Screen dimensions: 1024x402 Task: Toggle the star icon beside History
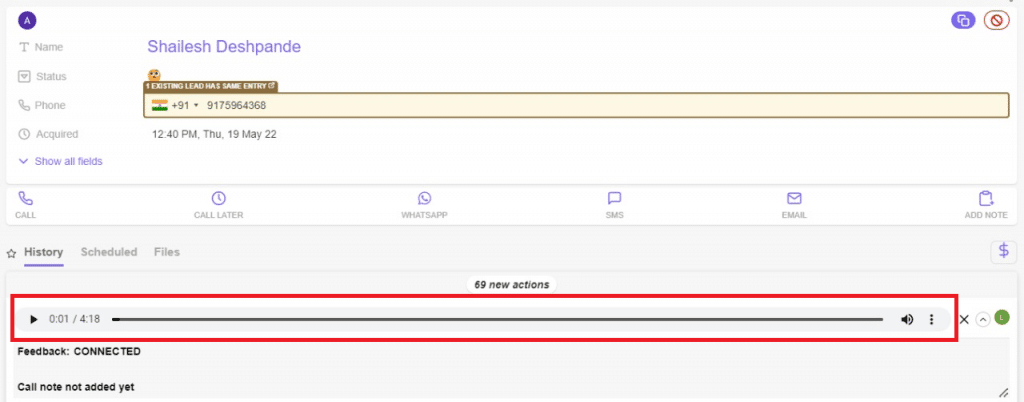tap(12, 253)
